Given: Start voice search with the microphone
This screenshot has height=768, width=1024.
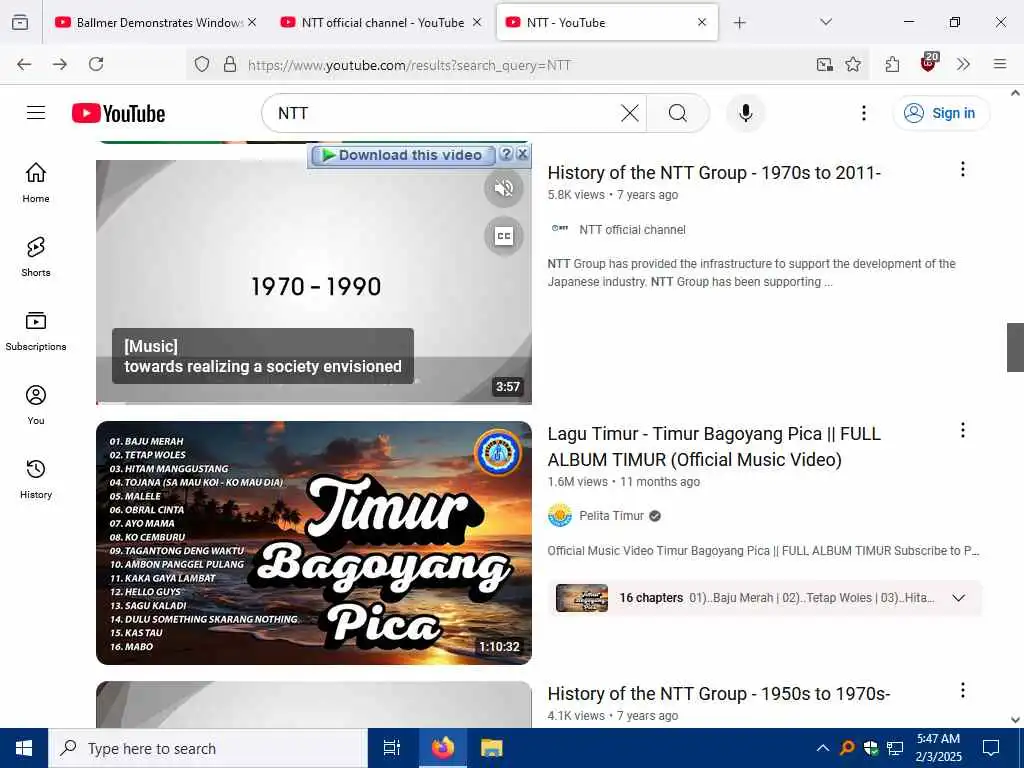Looking at the screenshot, I should [745, 113].
